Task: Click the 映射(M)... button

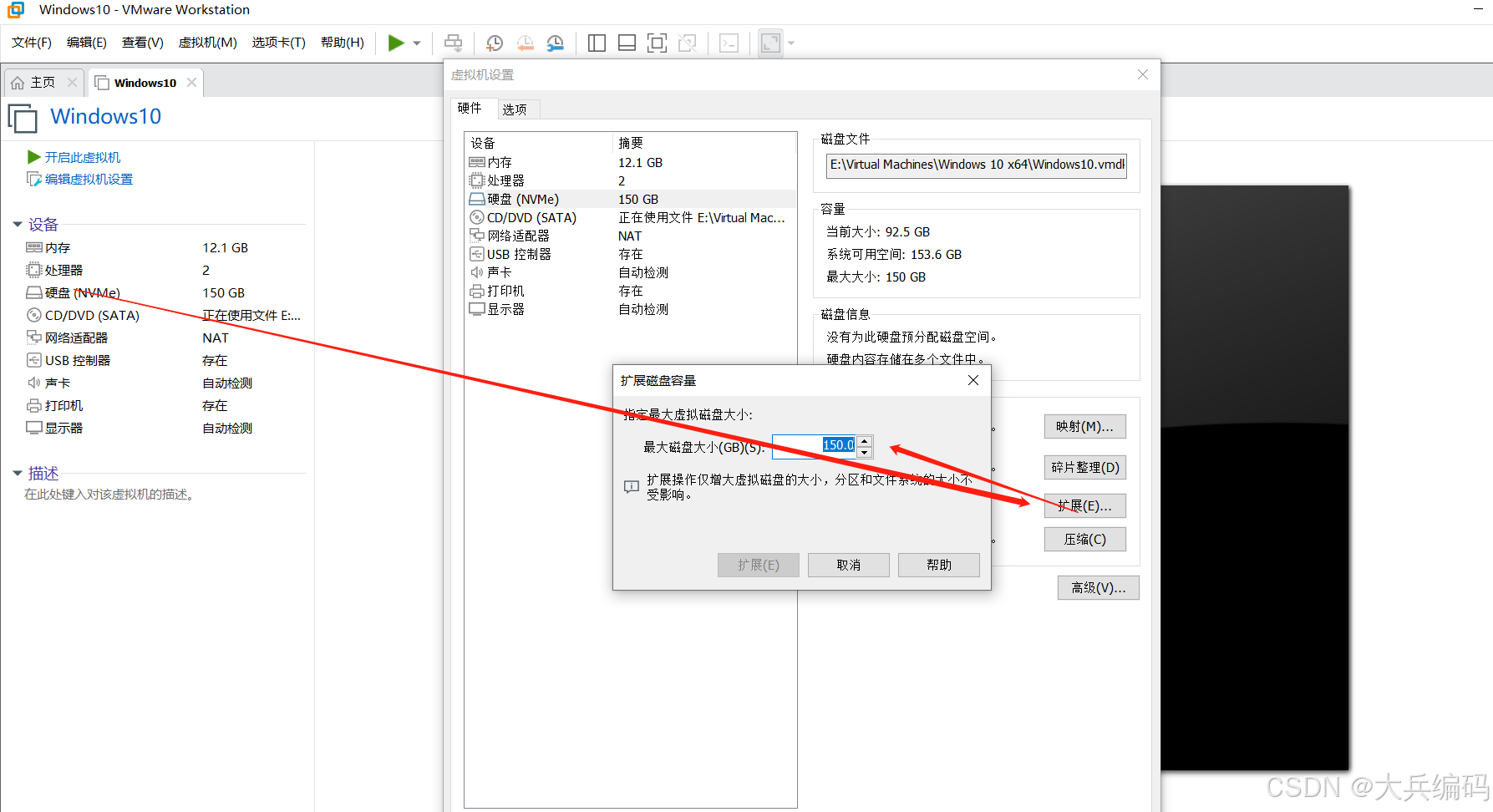Action: pos(1084,427)
